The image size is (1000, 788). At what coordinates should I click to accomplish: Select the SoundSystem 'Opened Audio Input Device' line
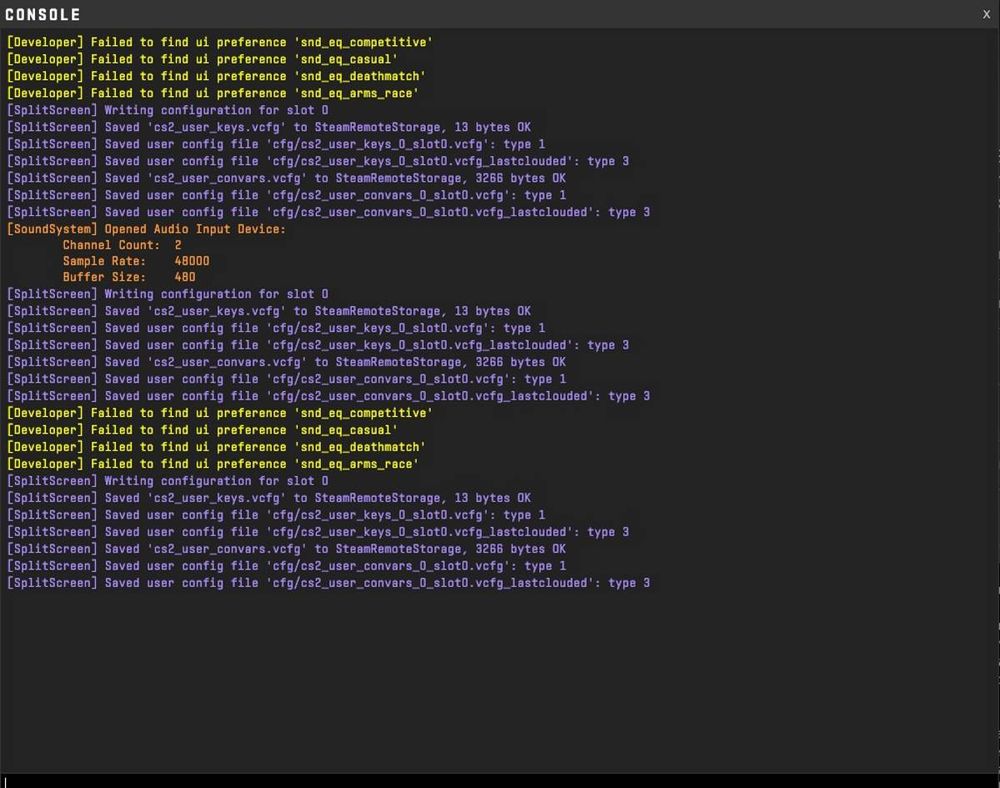[146, 229]
